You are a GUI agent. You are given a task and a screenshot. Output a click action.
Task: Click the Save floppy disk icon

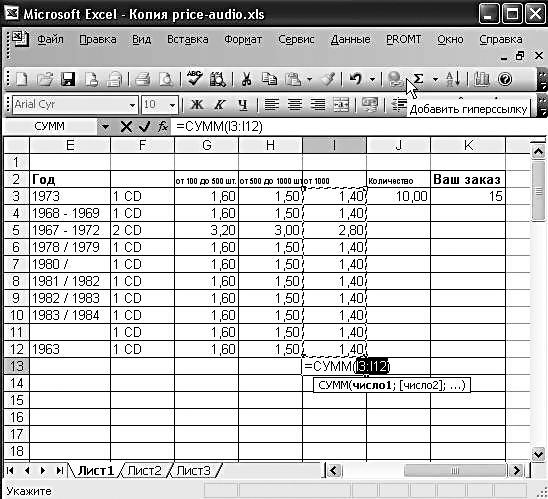[68, 79]
